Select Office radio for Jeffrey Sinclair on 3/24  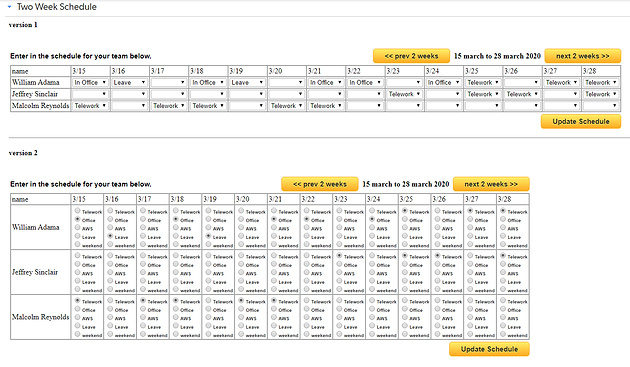tap(372, 264)
